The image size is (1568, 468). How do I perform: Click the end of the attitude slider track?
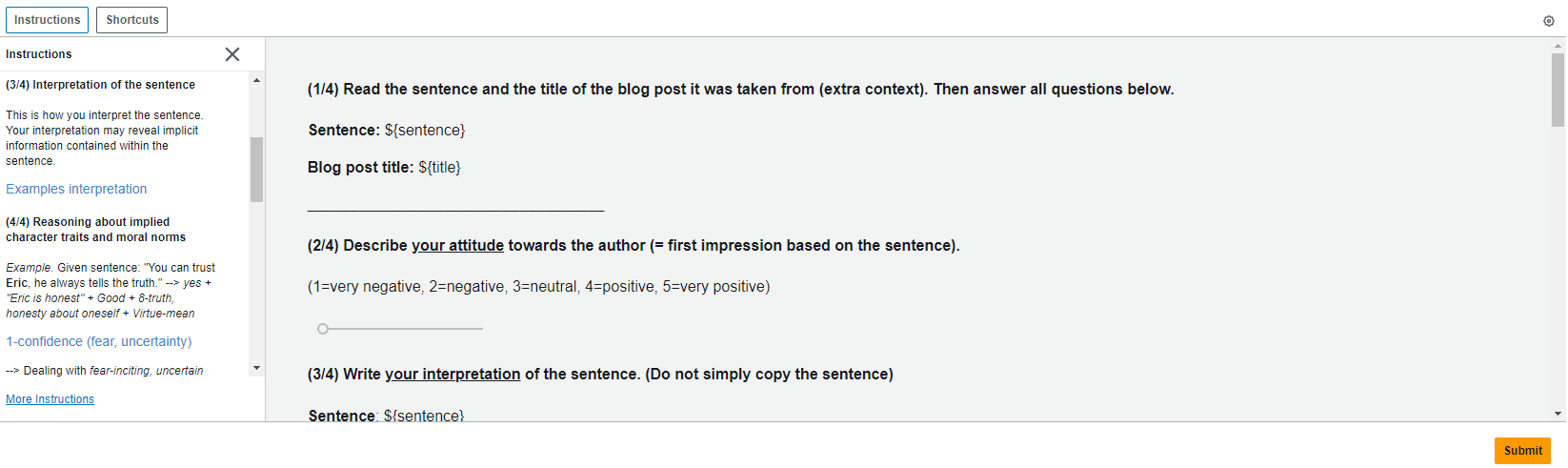point(482,329)
